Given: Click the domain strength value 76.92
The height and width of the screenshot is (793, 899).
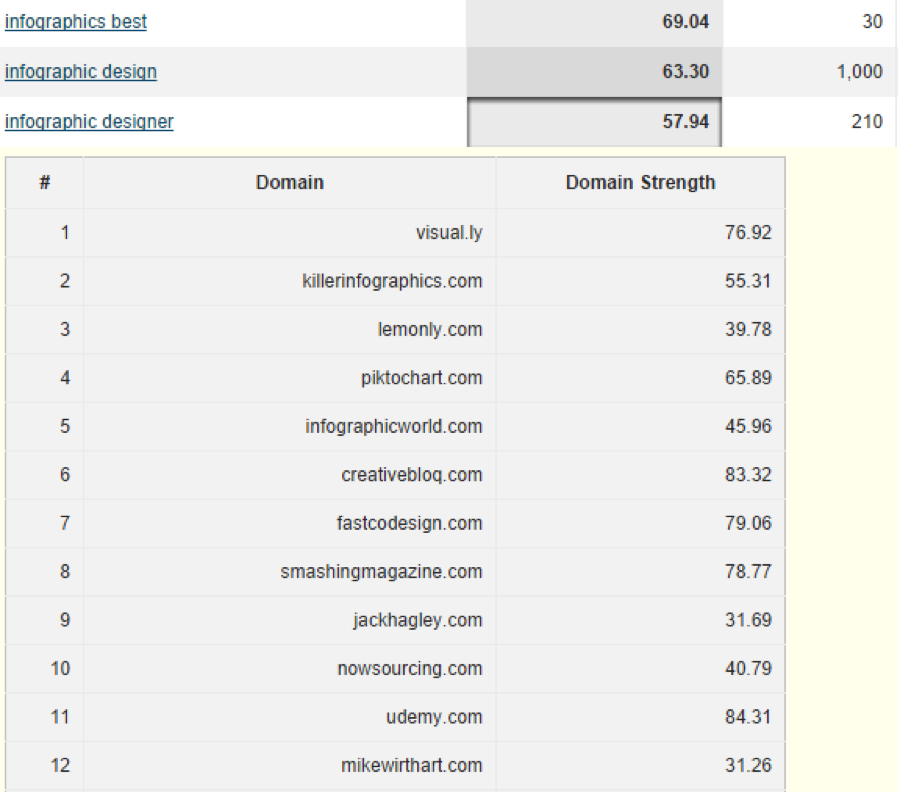Looking at the screenshot, I should (x=748, y=233).
